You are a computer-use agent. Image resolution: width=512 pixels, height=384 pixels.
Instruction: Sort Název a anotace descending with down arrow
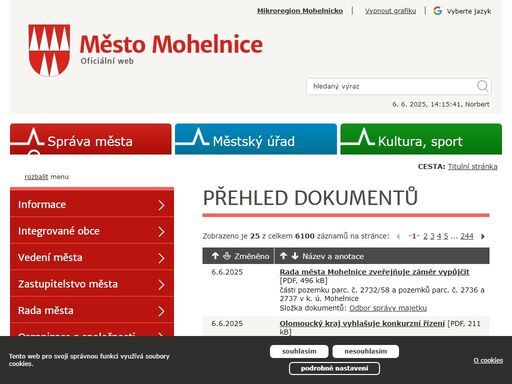295,256
